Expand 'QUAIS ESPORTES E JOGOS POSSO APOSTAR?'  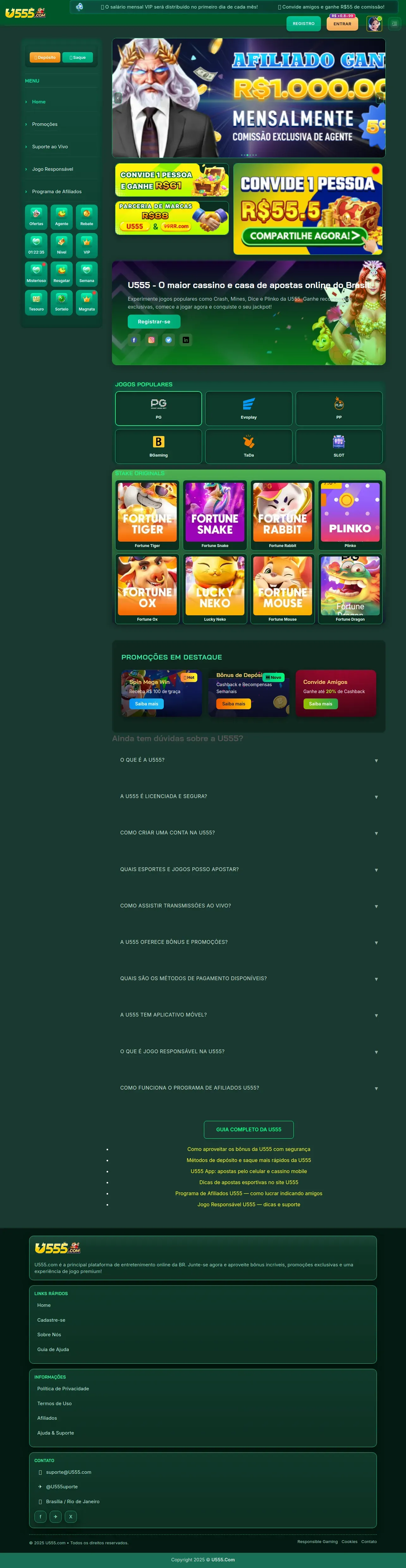click(248, 869)
